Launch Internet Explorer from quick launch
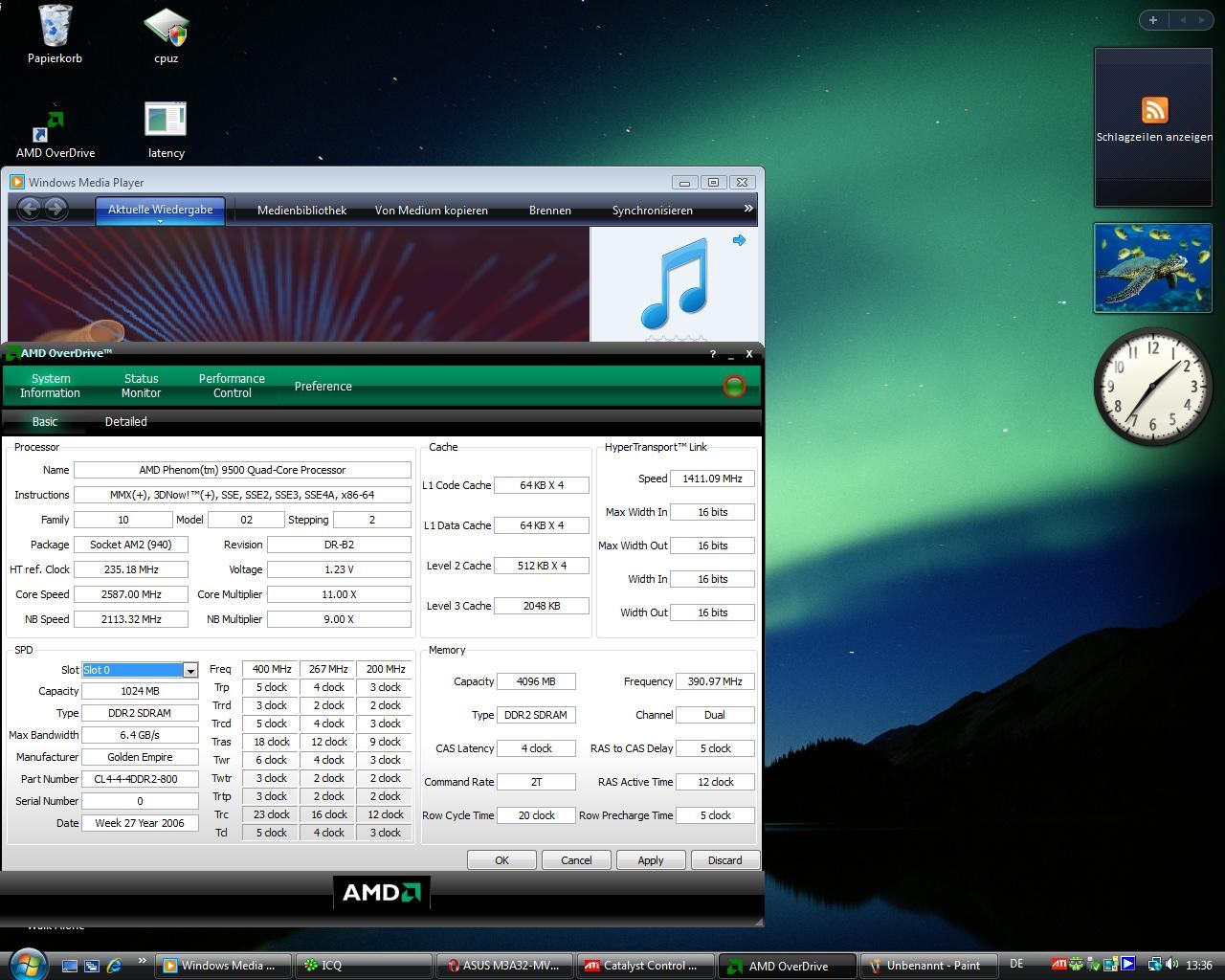This screenshot has width=1225, height=980. tap(114, 966)
